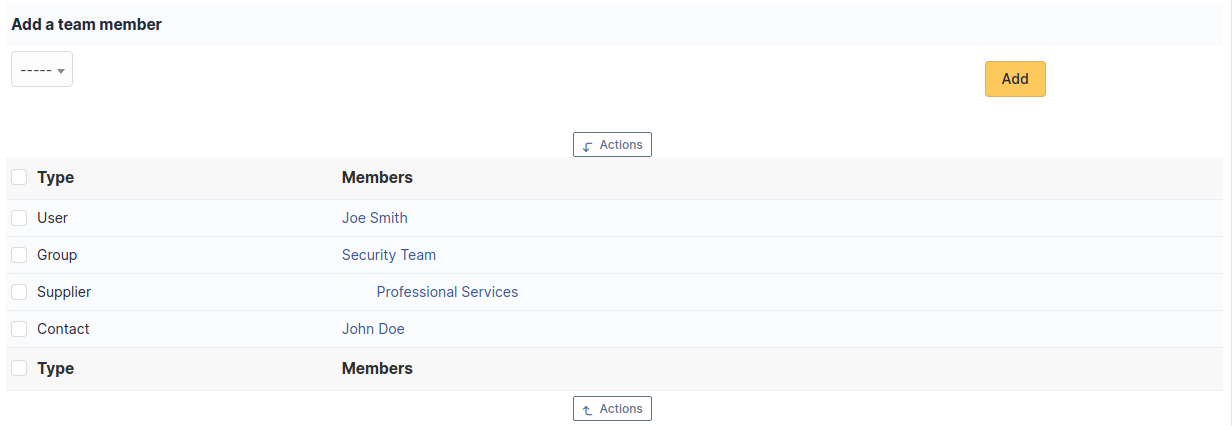
Task: Tick the select-all checkbox in the top header
Action: point(19,177)
